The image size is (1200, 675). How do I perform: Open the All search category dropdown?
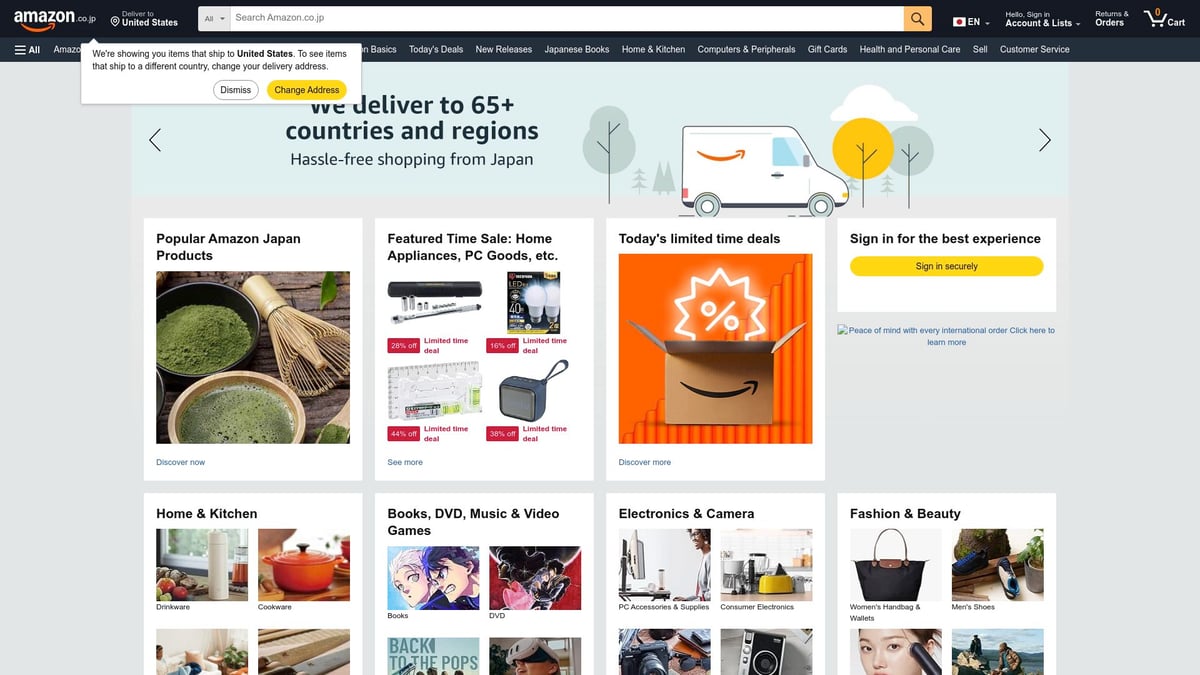tap(214, 19)
